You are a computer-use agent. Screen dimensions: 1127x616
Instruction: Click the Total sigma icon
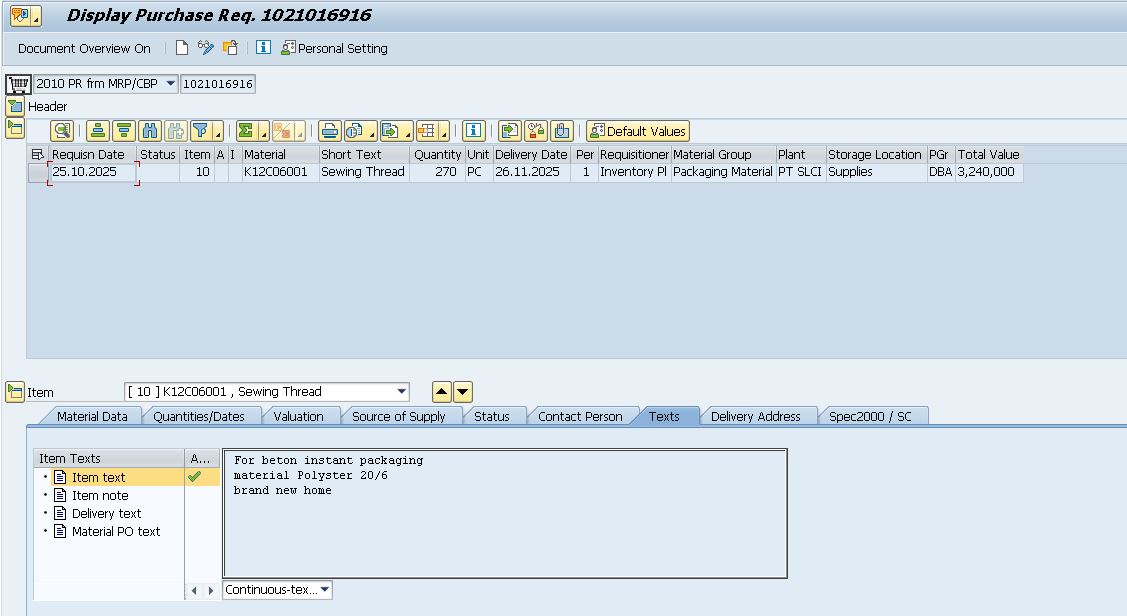245,131
